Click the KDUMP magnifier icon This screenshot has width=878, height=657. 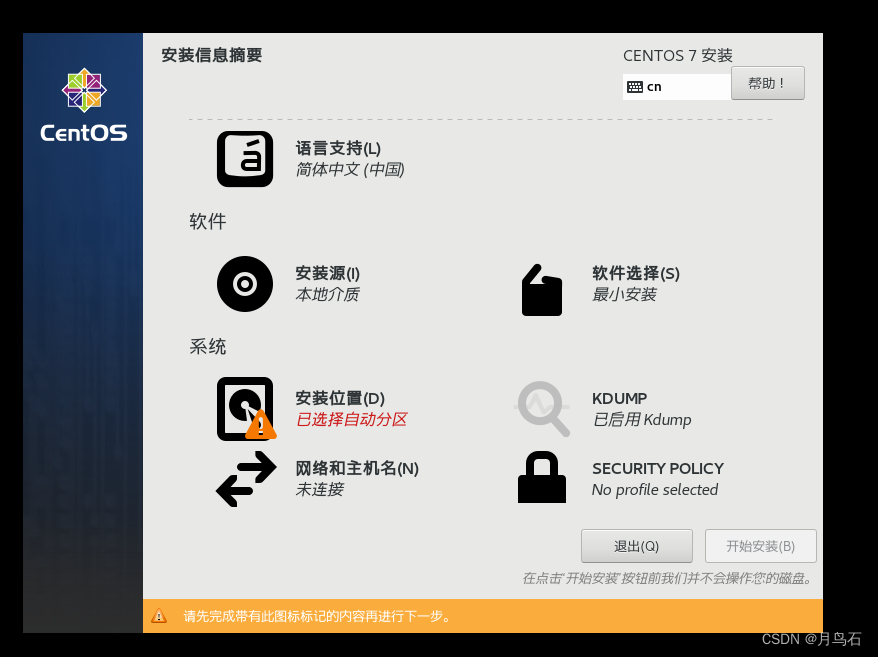pos(542,409)
